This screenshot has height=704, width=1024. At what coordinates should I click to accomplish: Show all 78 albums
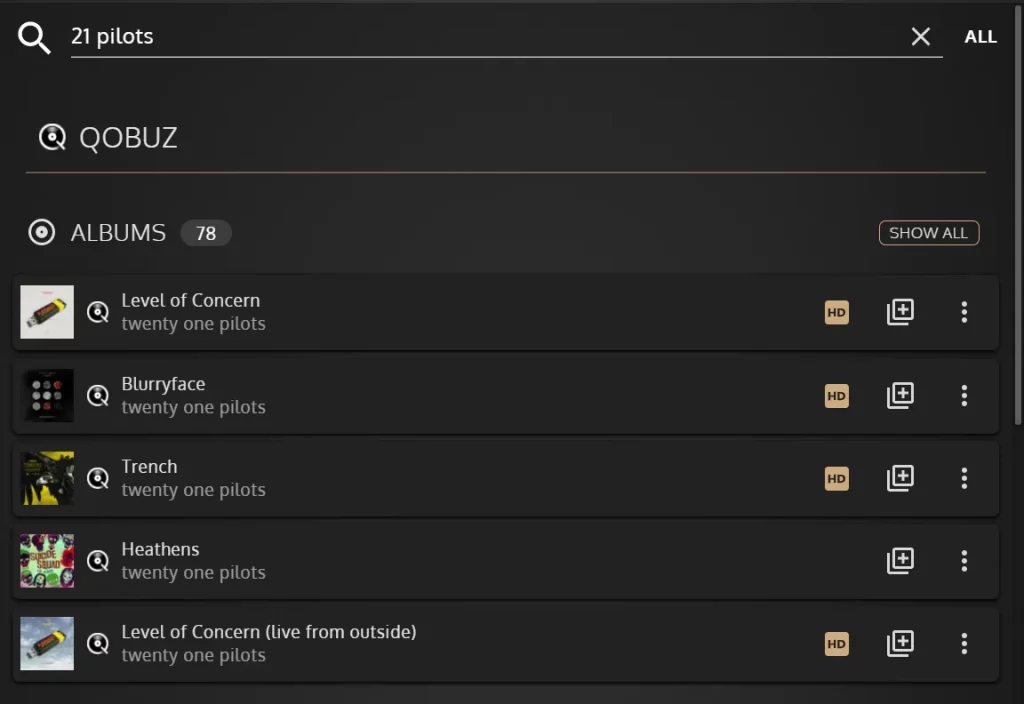pyautogui.click(x=928, y=233)
